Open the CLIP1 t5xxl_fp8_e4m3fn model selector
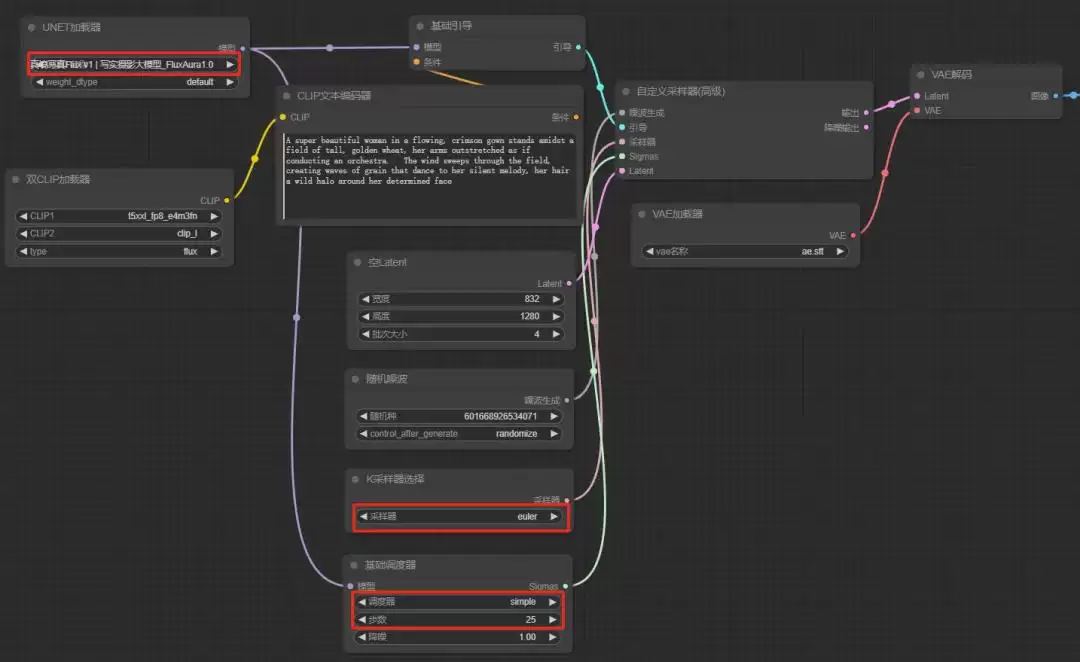The width and height of the screenshot is (1080, 662). click(x=118, y=216)
